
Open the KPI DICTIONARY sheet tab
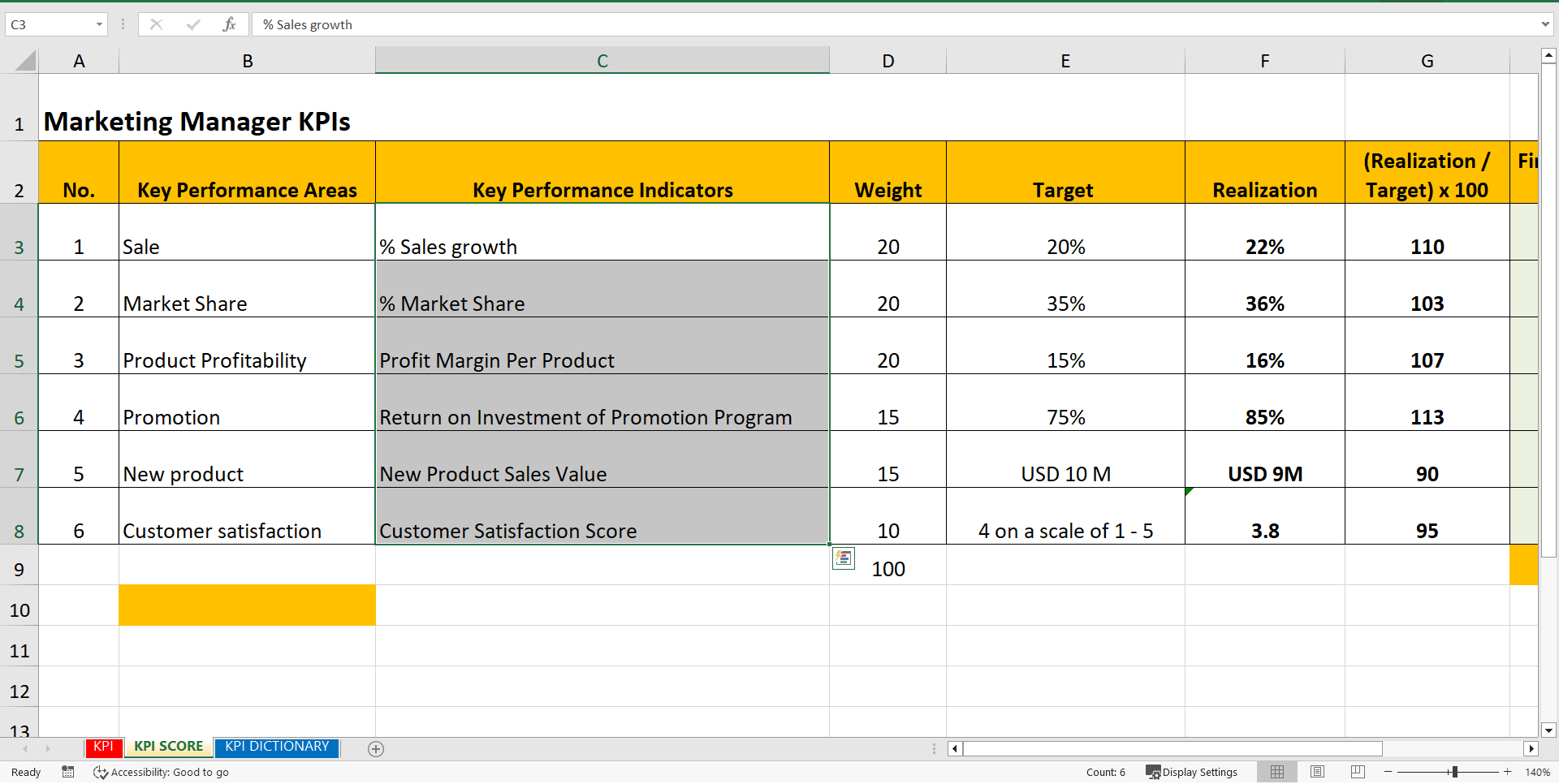[277, 747]
